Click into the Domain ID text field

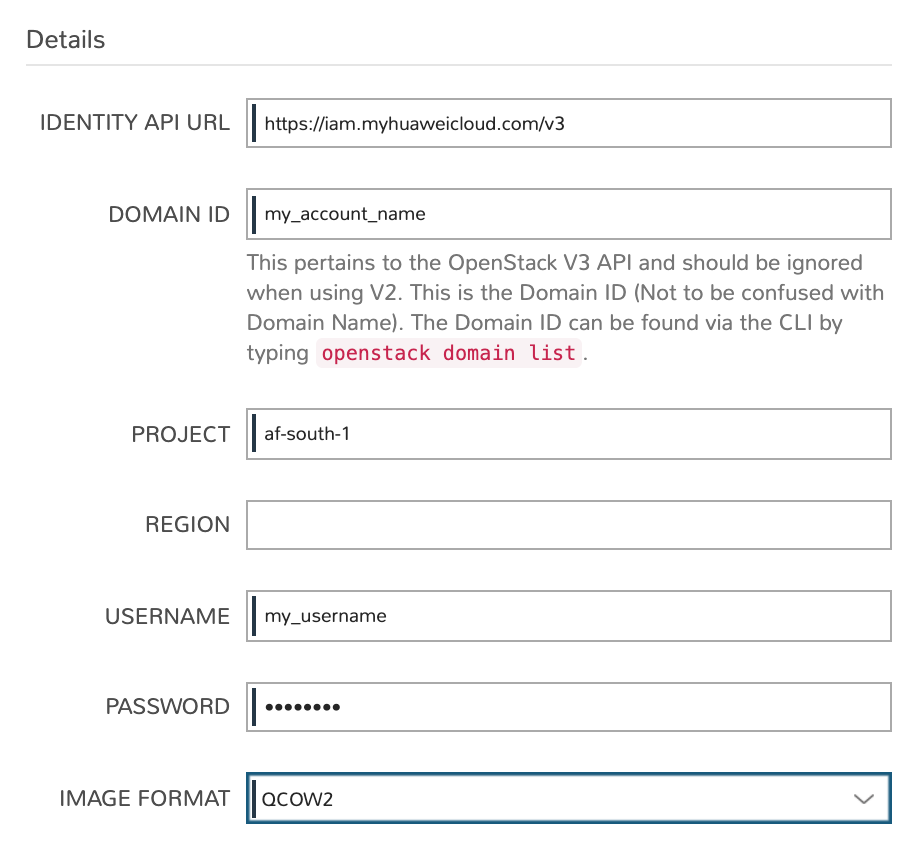(x=568, y=214)
